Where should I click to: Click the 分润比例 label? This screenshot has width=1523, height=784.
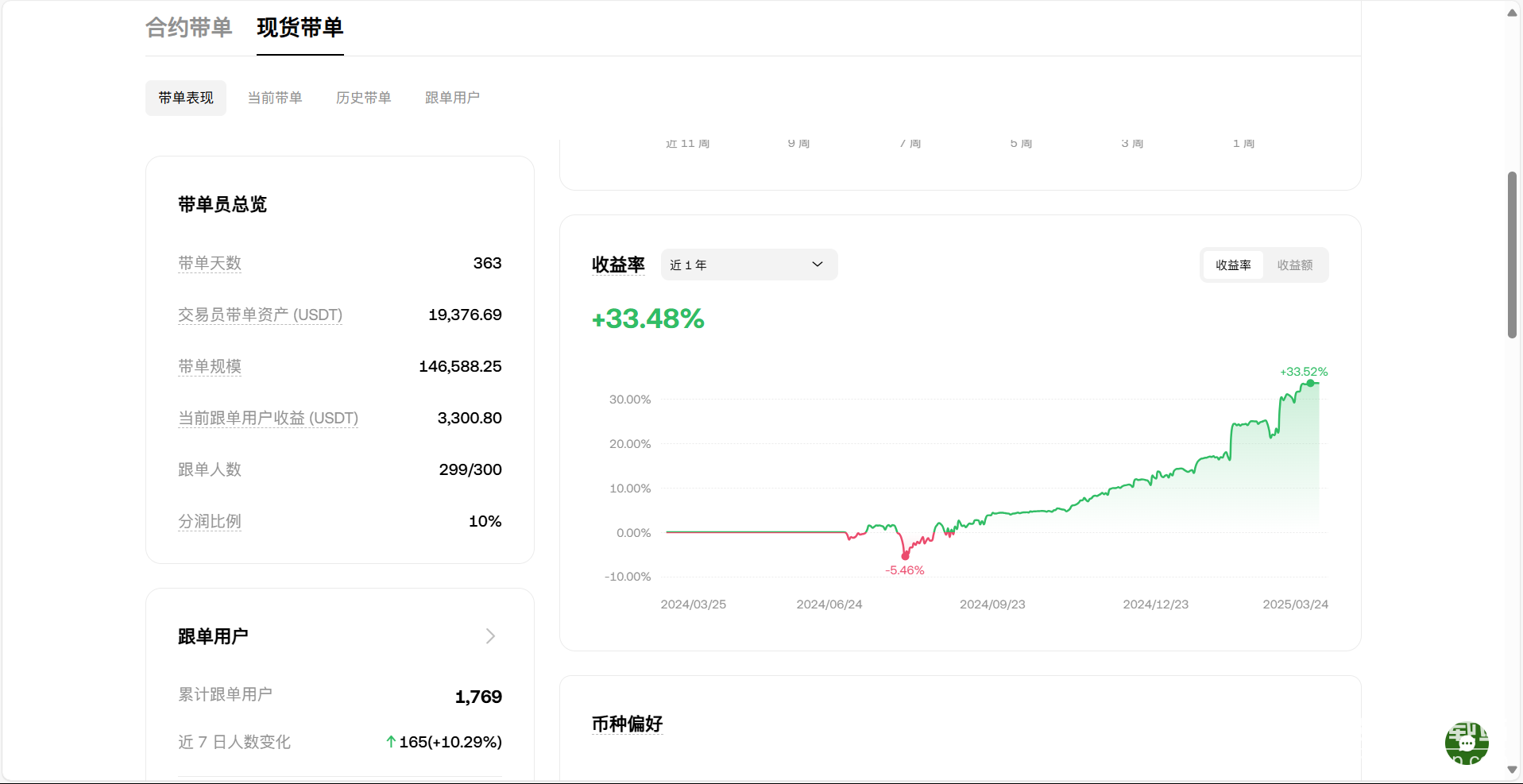tap(210, 521)
